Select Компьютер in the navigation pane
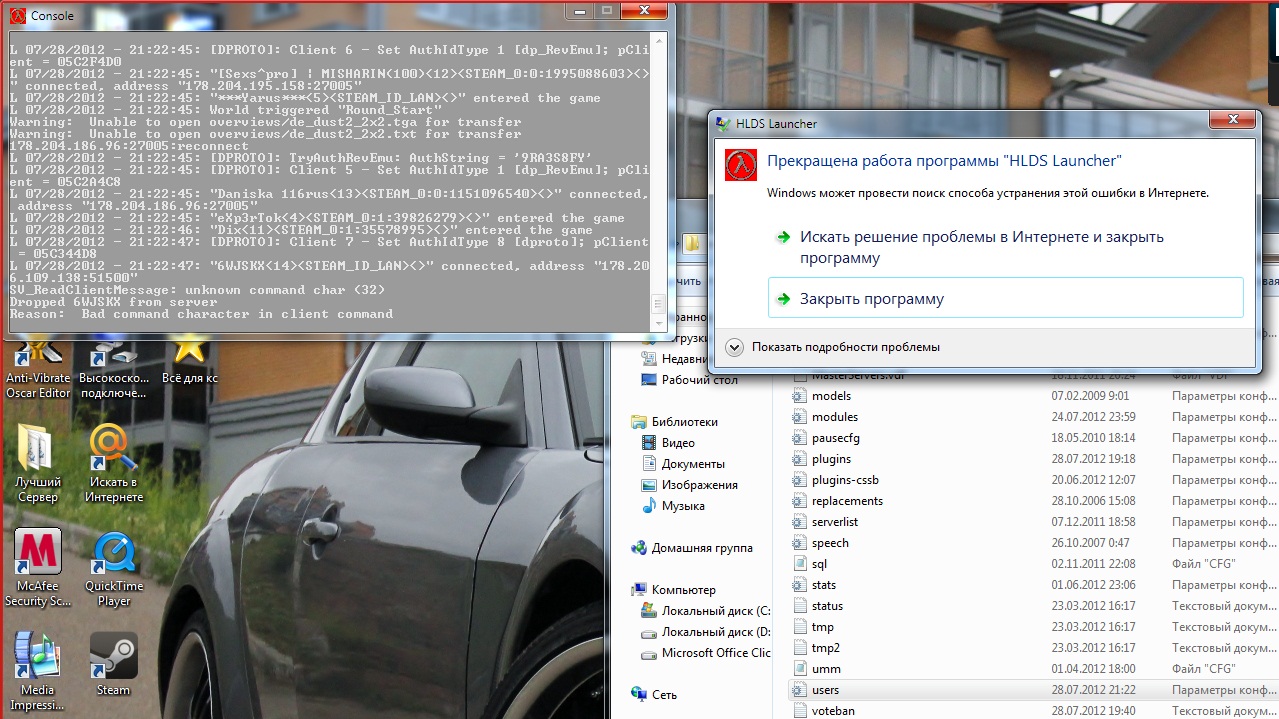Viewport: 1279px width, 719px height. pos(683,590)
